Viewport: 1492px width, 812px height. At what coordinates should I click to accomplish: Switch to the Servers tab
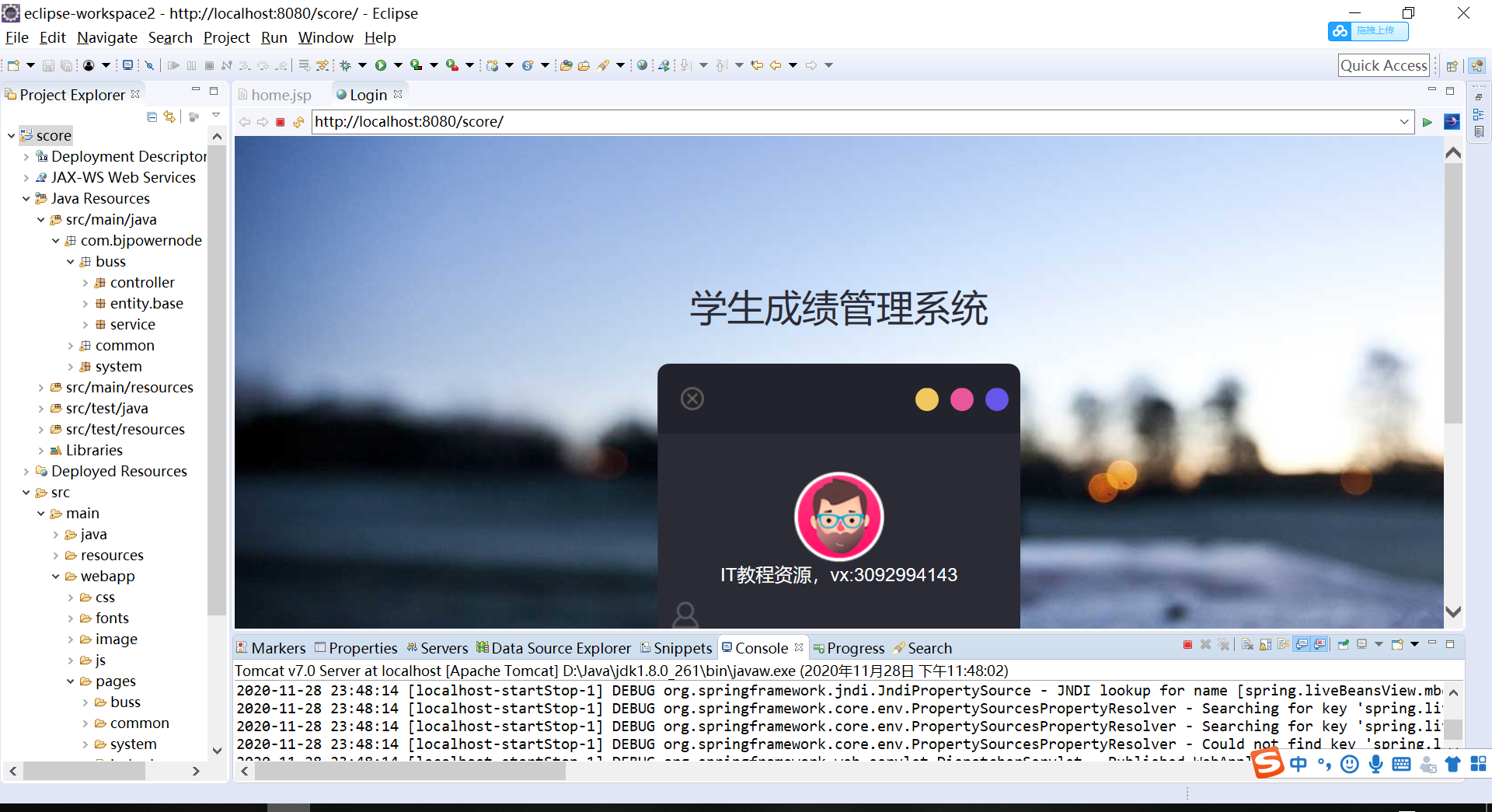(437, 648)
